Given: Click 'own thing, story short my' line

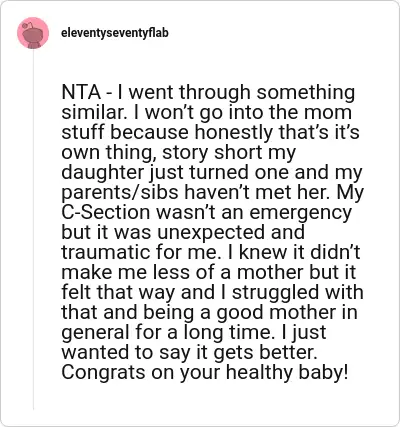Looking at the screenshot, I should pyautogui.click(x=179, y=153).
